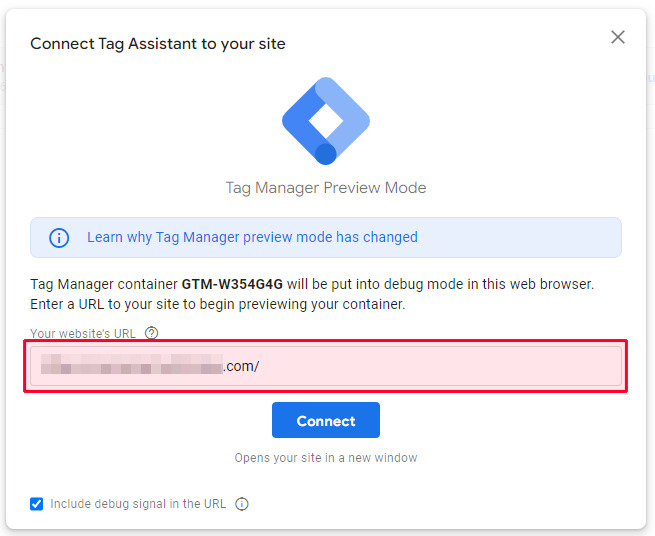Click the info icon in the blue banner
Image resolution: width=655 pixels, height=536 pixels.
click(59, 238)
